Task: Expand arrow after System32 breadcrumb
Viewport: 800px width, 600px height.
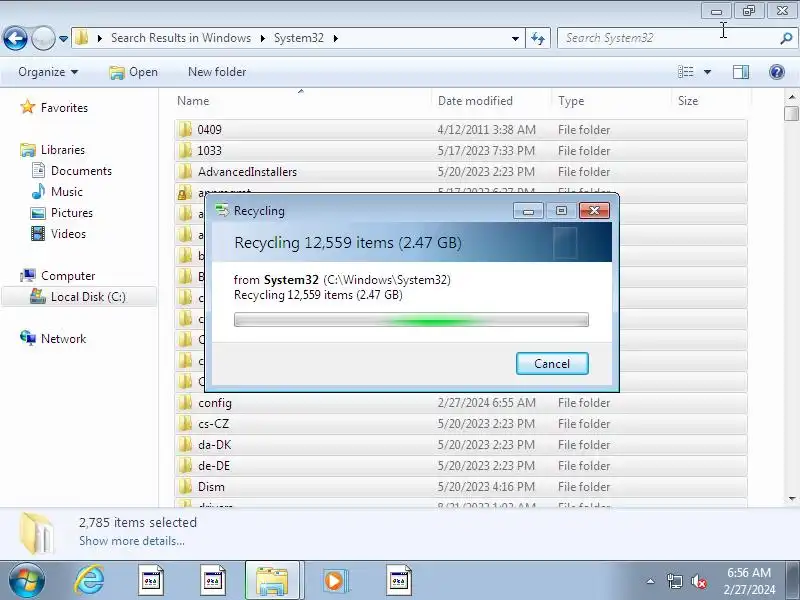Action: [336, 38]
